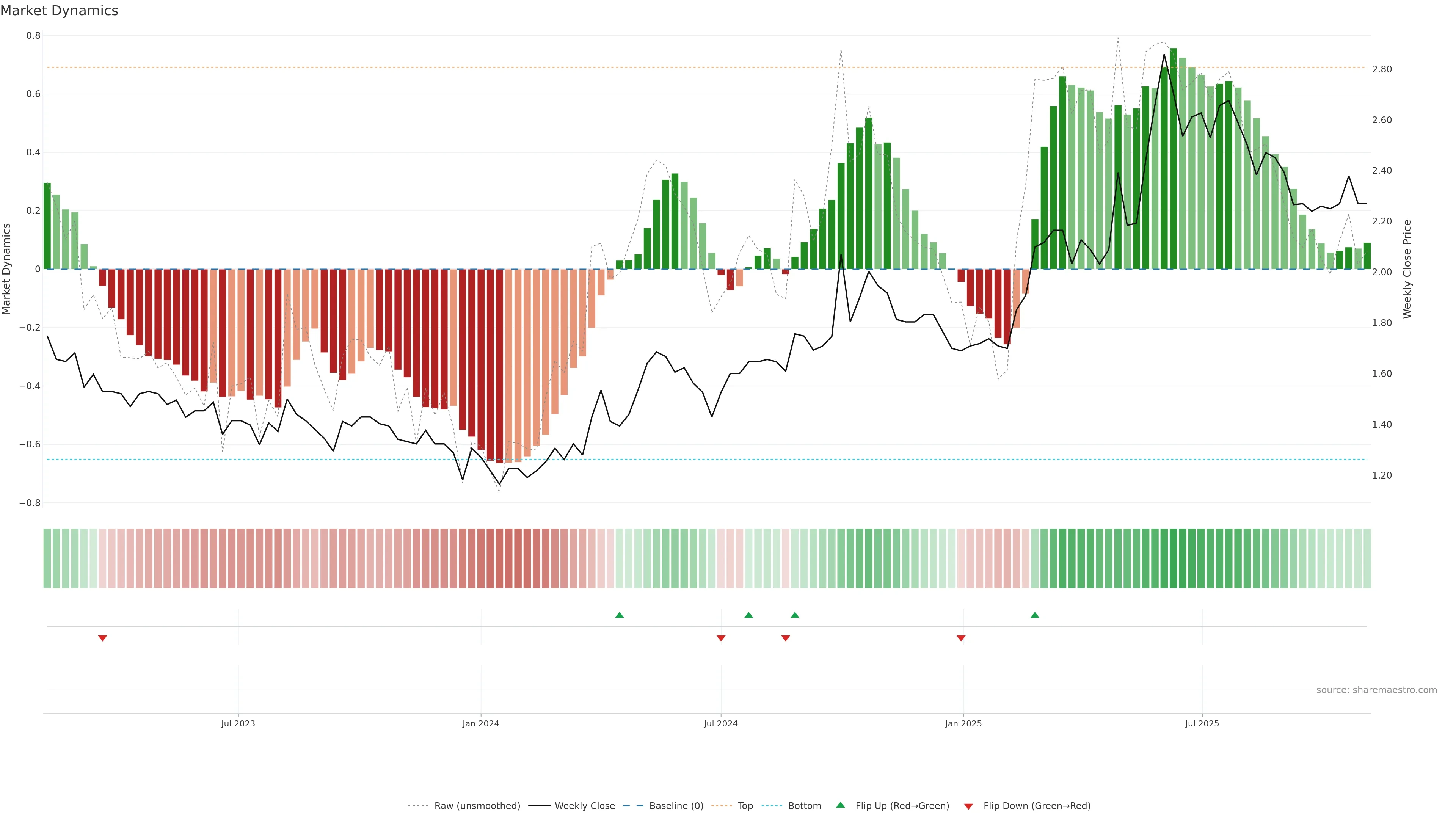Click the Jul 2025 x-axis label
The width and height of the screenshot is (1456, 819).
coord(1202,723)
